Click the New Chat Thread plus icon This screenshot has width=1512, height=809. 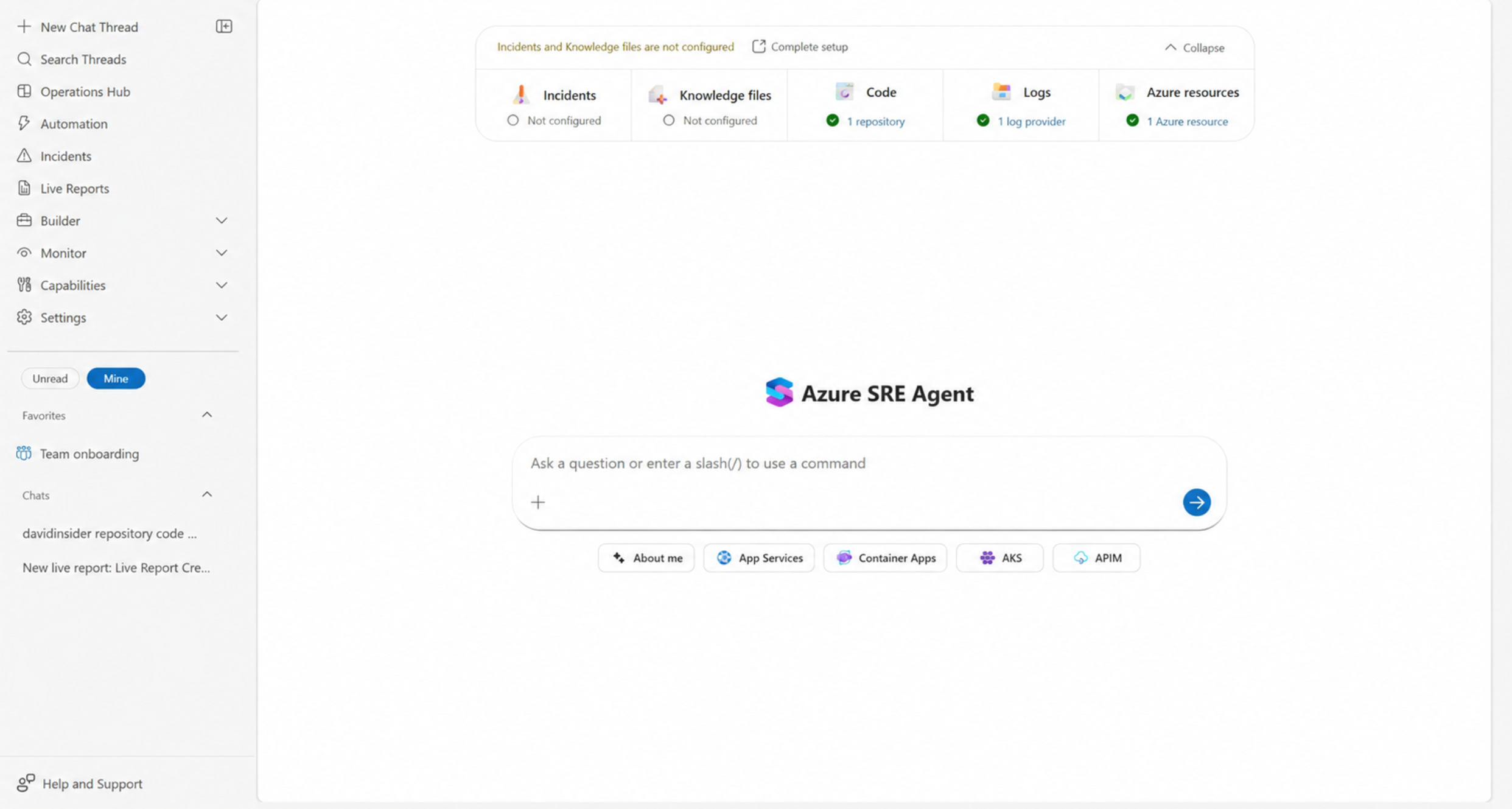[x=24, y=26]
